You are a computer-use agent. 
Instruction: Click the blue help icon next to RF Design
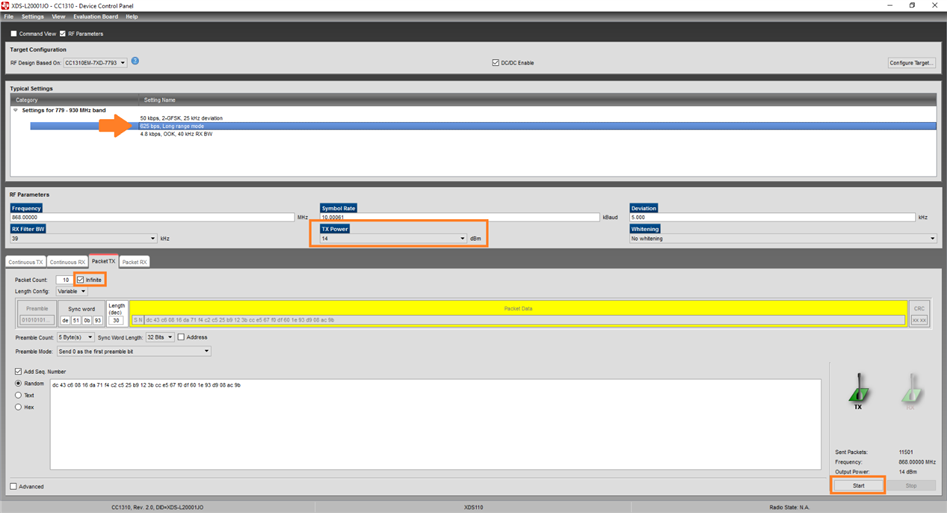[135, 61]
